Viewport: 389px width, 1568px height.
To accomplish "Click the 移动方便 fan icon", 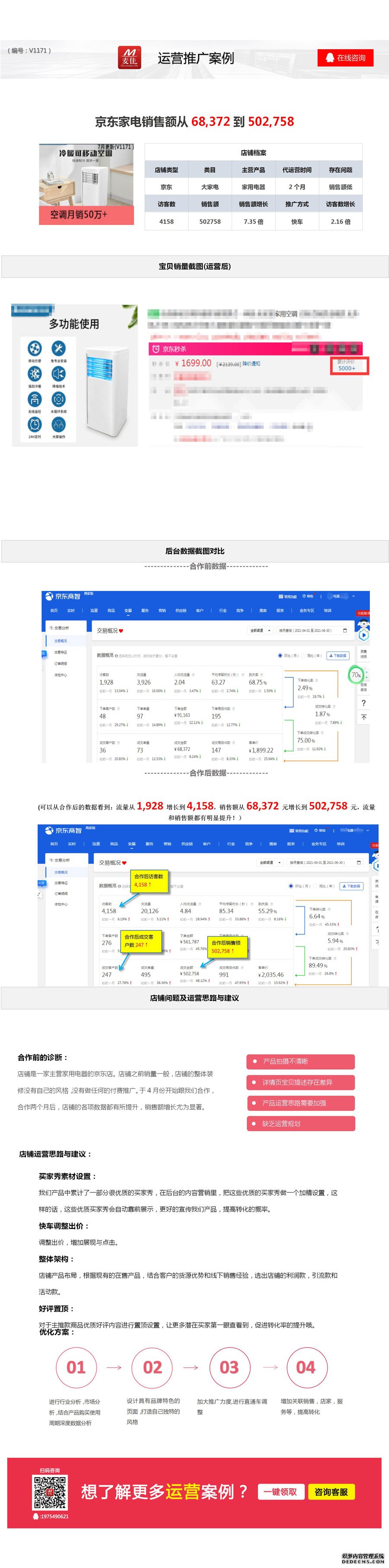I will (x=35, y=348).
